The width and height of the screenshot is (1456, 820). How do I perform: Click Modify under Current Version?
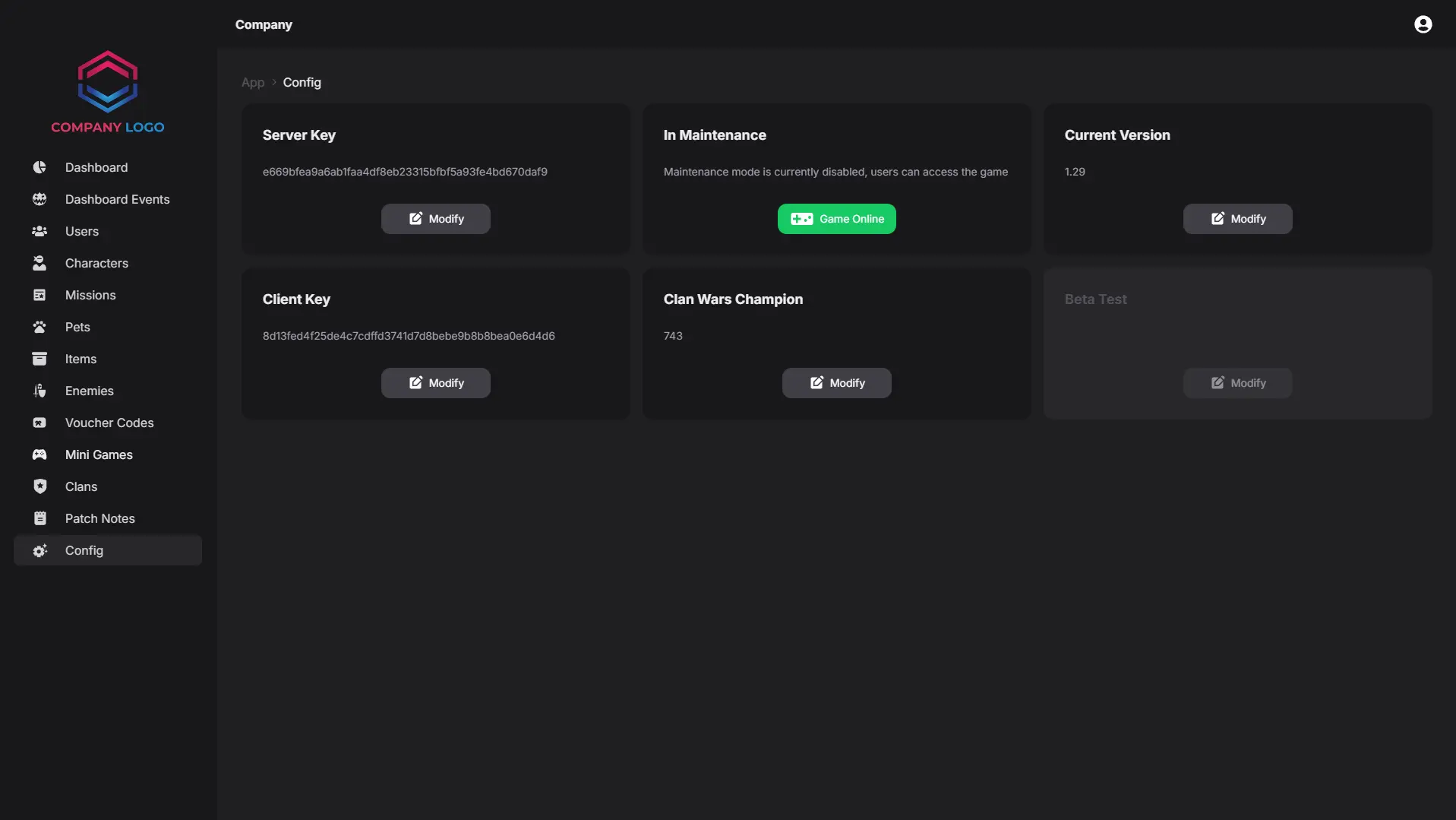pyautogui.click(x=1237, y=218)
